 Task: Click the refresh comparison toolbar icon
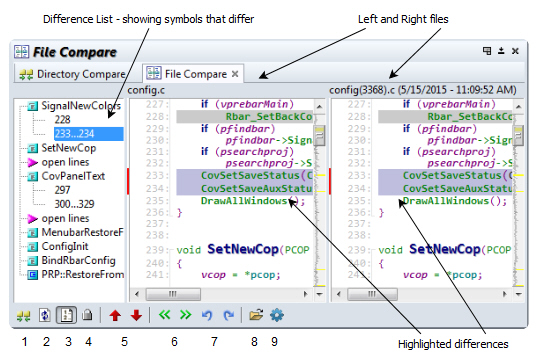[45, 315]
